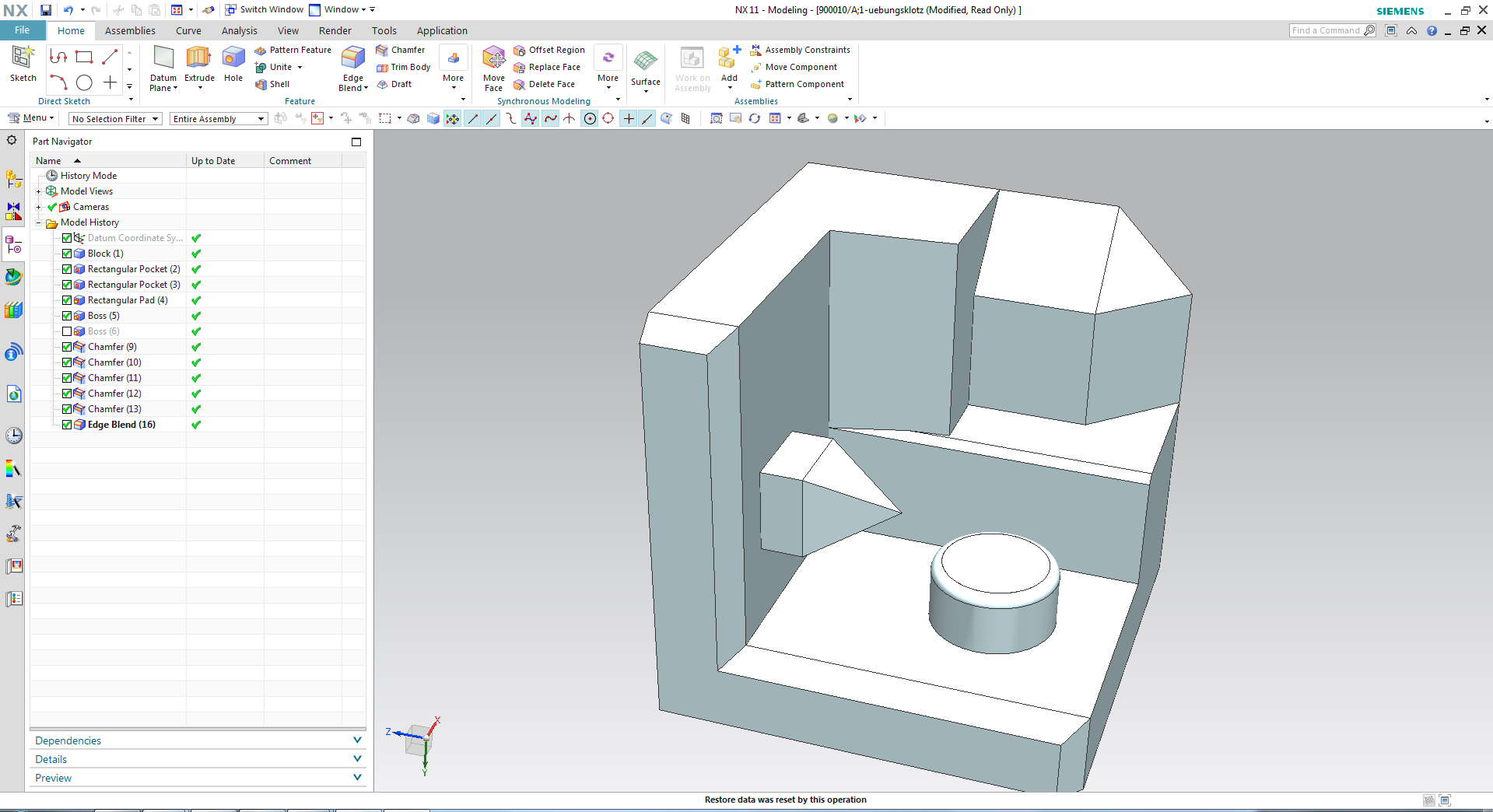Open the Move Face tool
Screen dimensions: 1493x812
click(493, 68)
